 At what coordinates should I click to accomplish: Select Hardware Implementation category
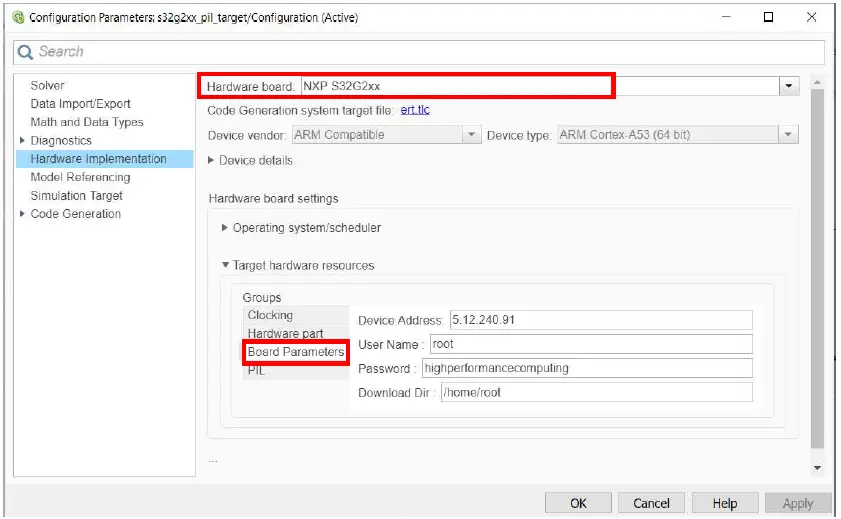click(x=105, y=159)
